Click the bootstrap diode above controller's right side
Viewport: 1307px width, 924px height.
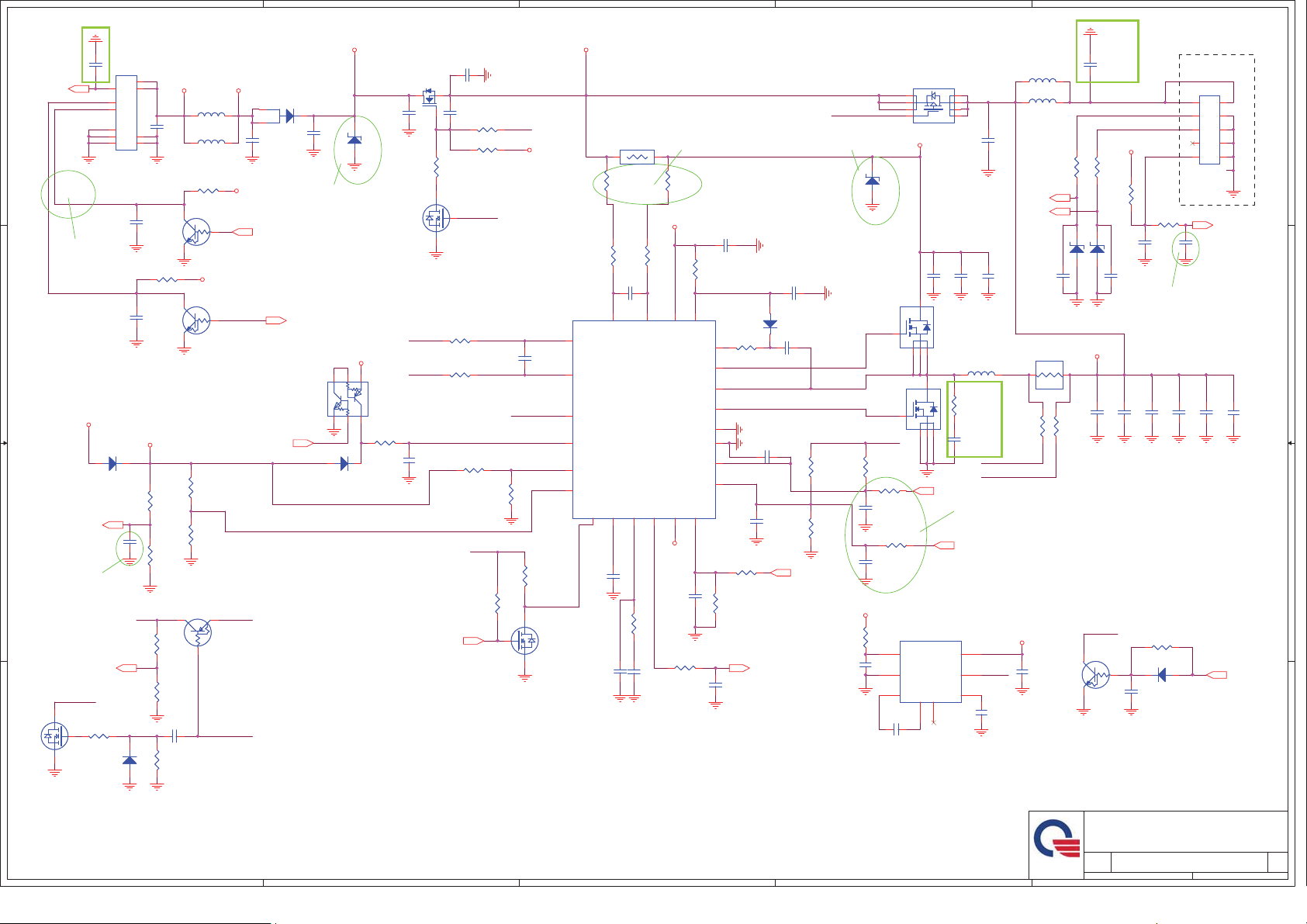(770, 324)
